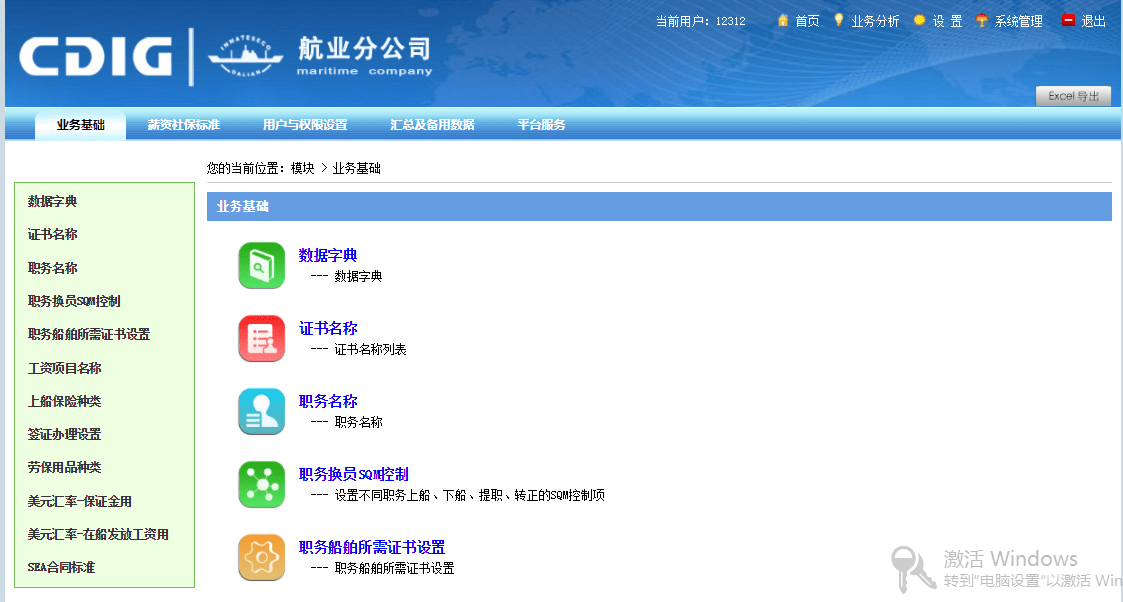1123x602 pixels.
Task: Open the 用户与权限设置 tab
Action: pyautogui.click(x=305, y=125)
